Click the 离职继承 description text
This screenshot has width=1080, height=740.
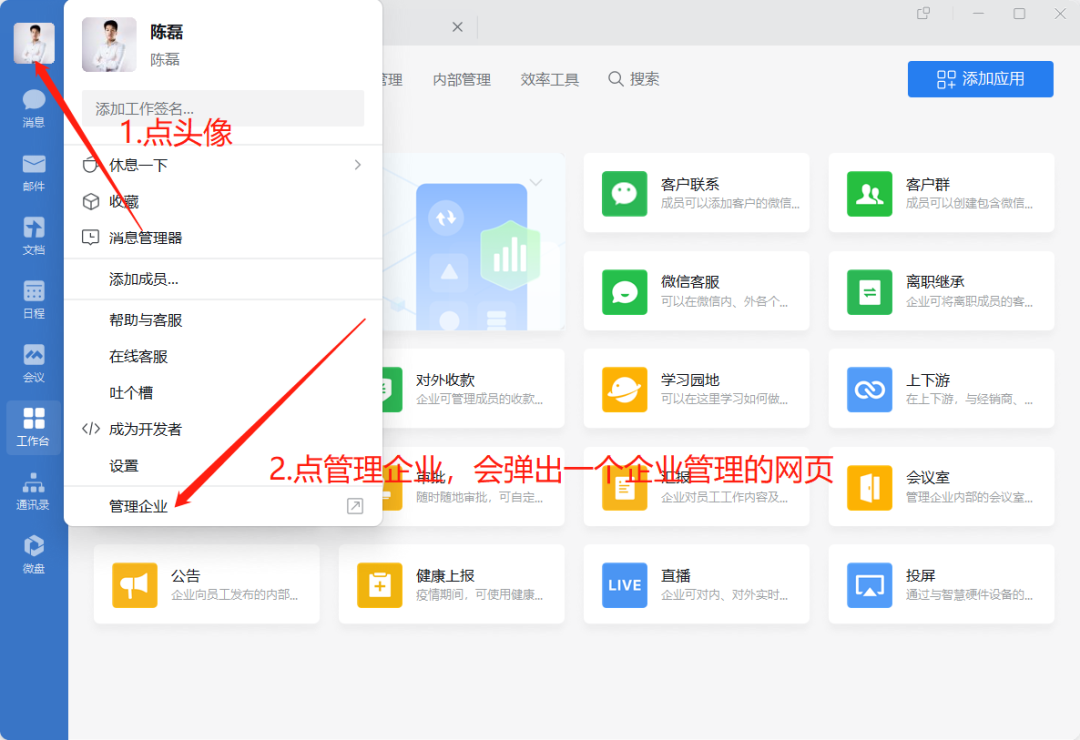(969, 301)
